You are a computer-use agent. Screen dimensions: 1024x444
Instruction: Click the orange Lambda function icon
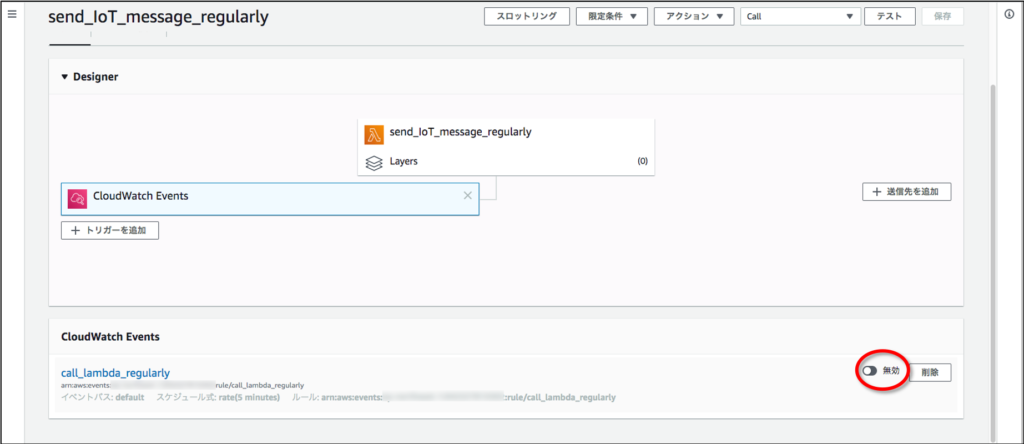(x=374, y=135)
